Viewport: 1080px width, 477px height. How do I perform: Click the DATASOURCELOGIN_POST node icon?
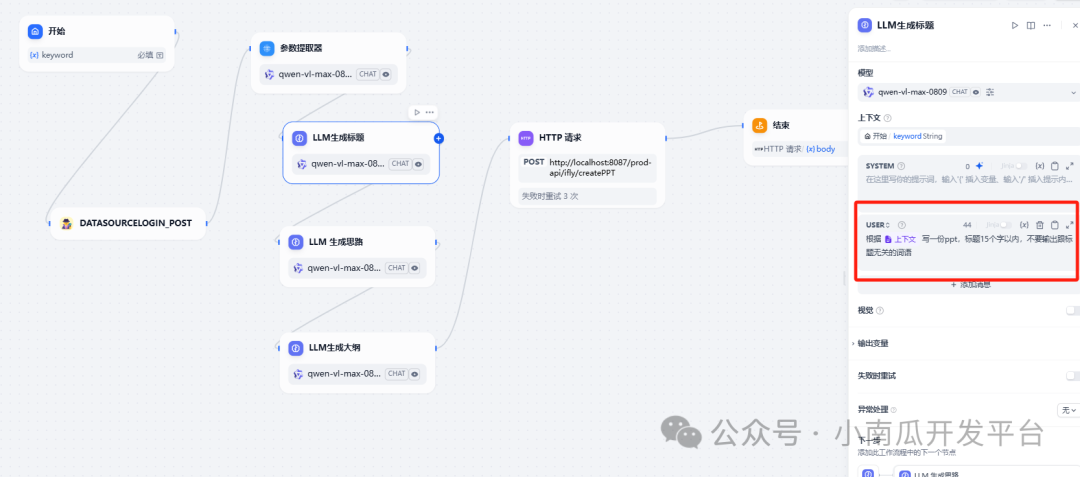[67, 223]
